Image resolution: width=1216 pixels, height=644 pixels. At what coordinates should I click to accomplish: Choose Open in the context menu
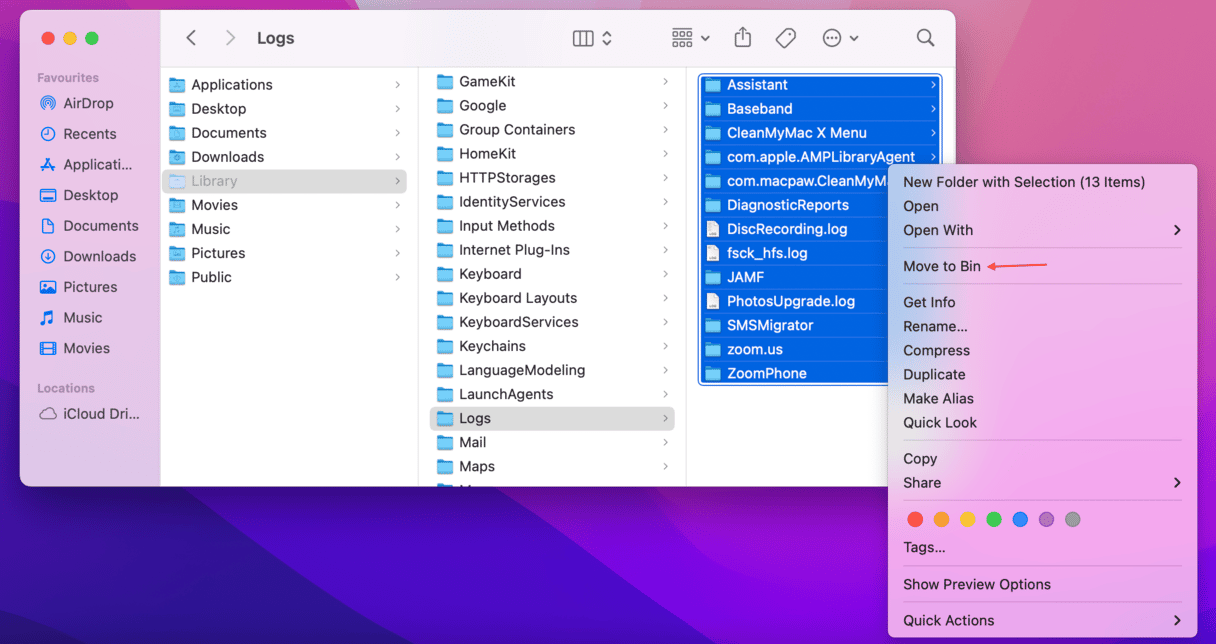pos(1042,206)
